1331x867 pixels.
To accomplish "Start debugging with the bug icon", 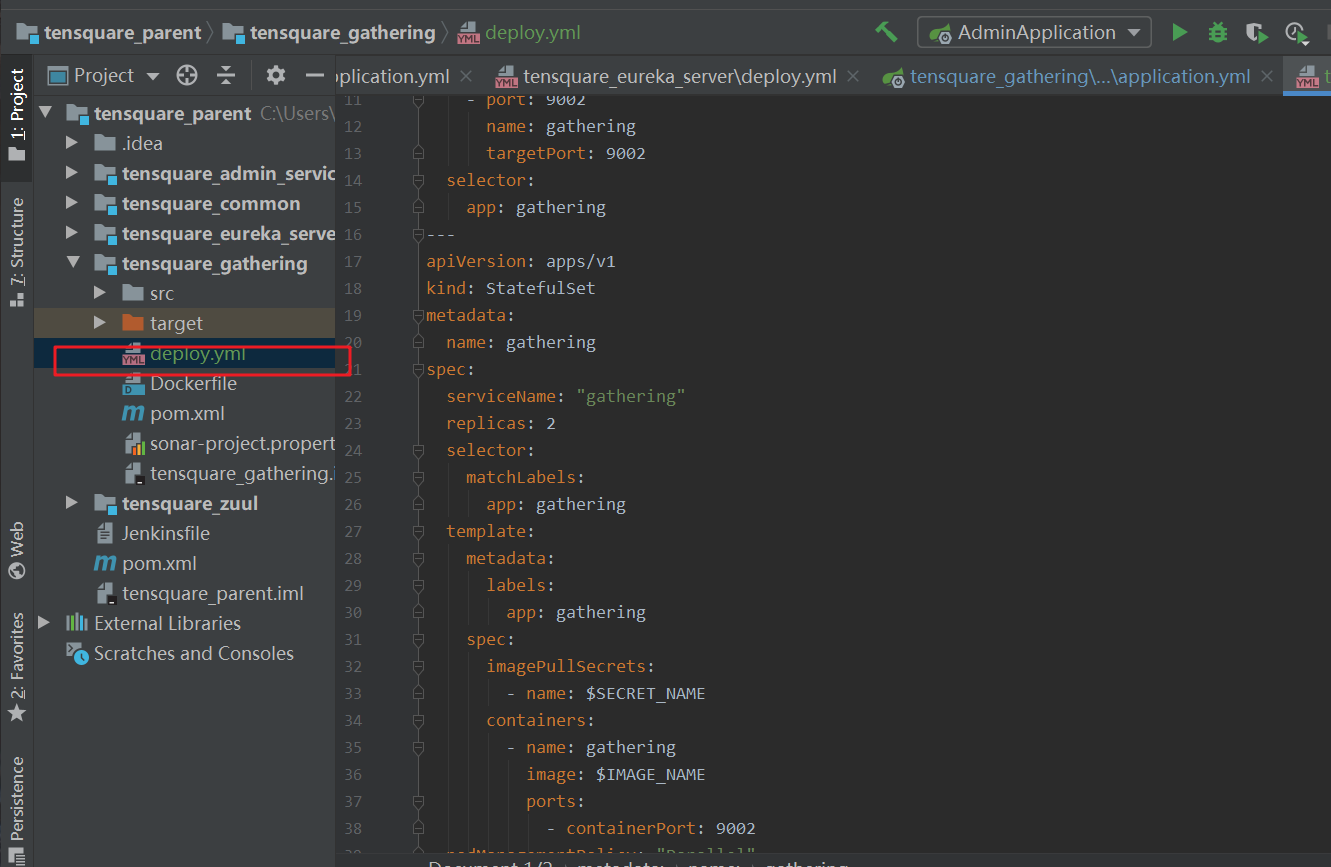I will point(1217,32).
